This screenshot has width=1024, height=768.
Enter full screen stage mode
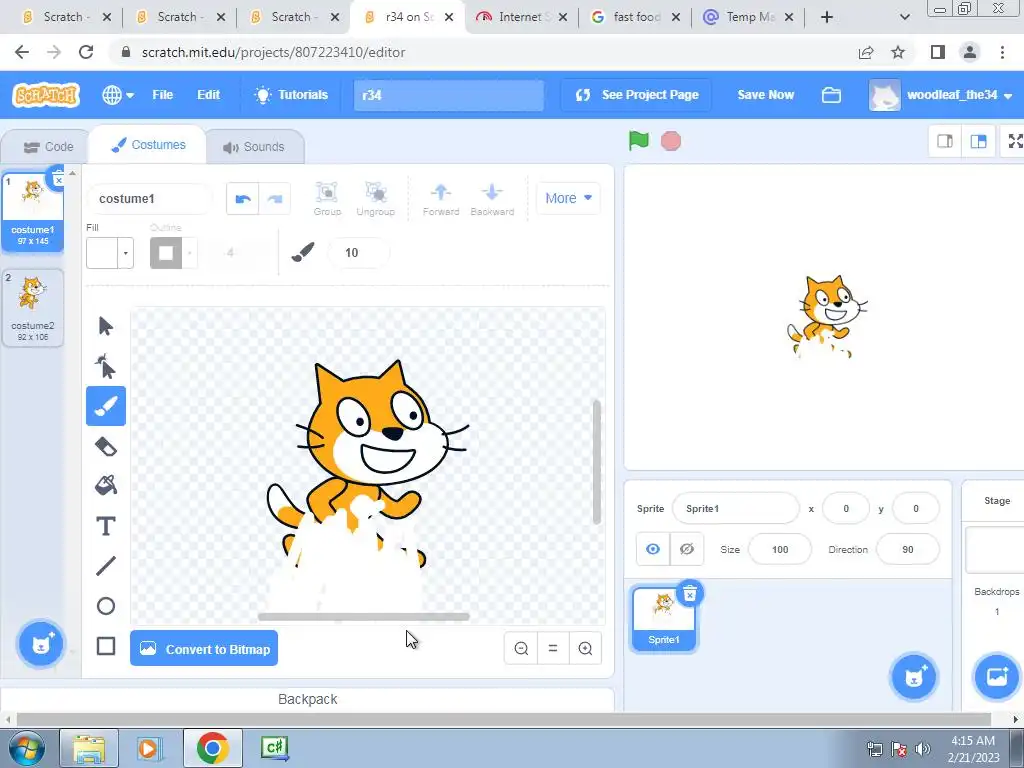click(1014, 141)
